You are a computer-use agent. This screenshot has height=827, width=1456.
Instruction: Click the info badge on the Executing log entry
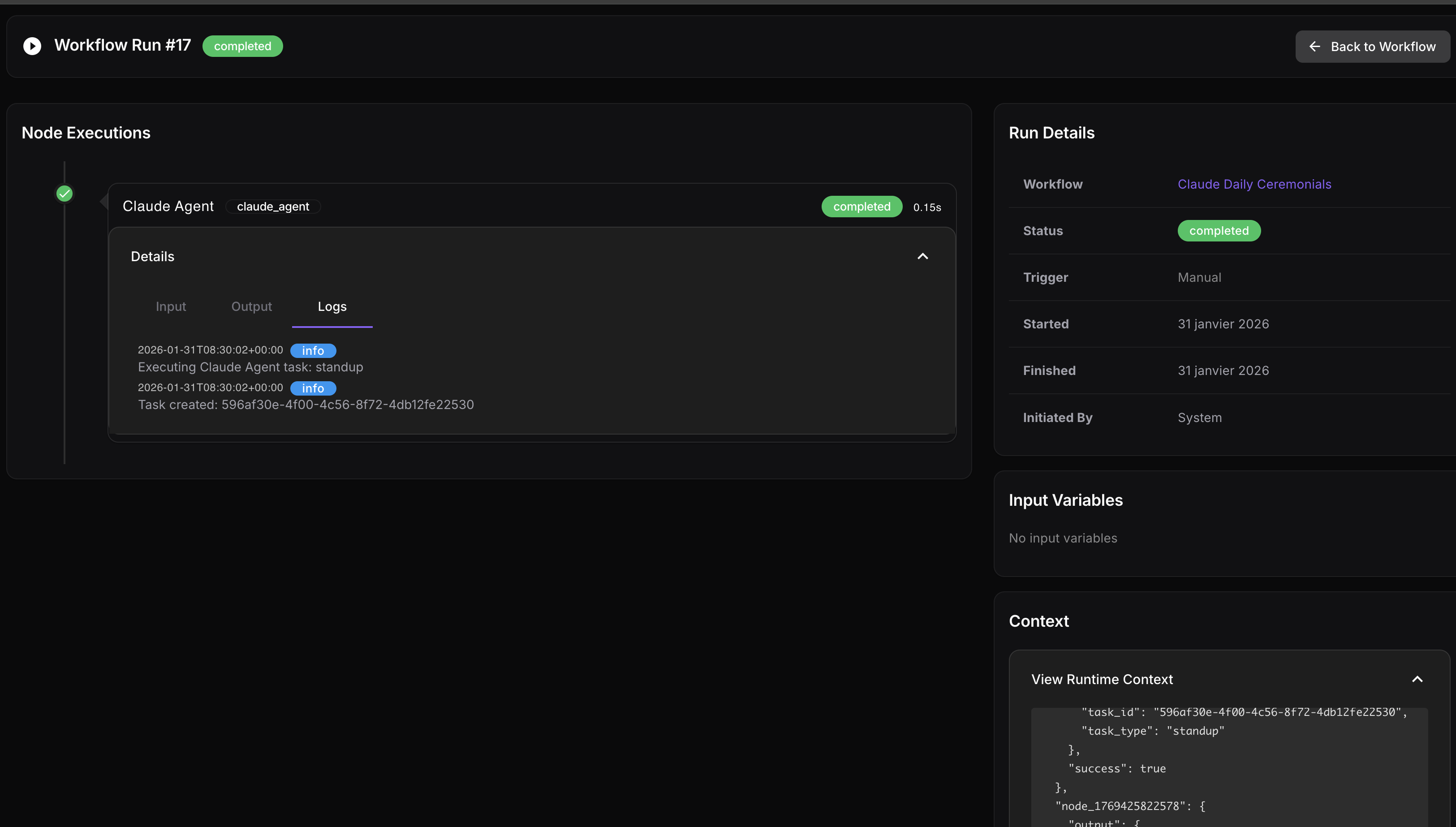[312, 350]
